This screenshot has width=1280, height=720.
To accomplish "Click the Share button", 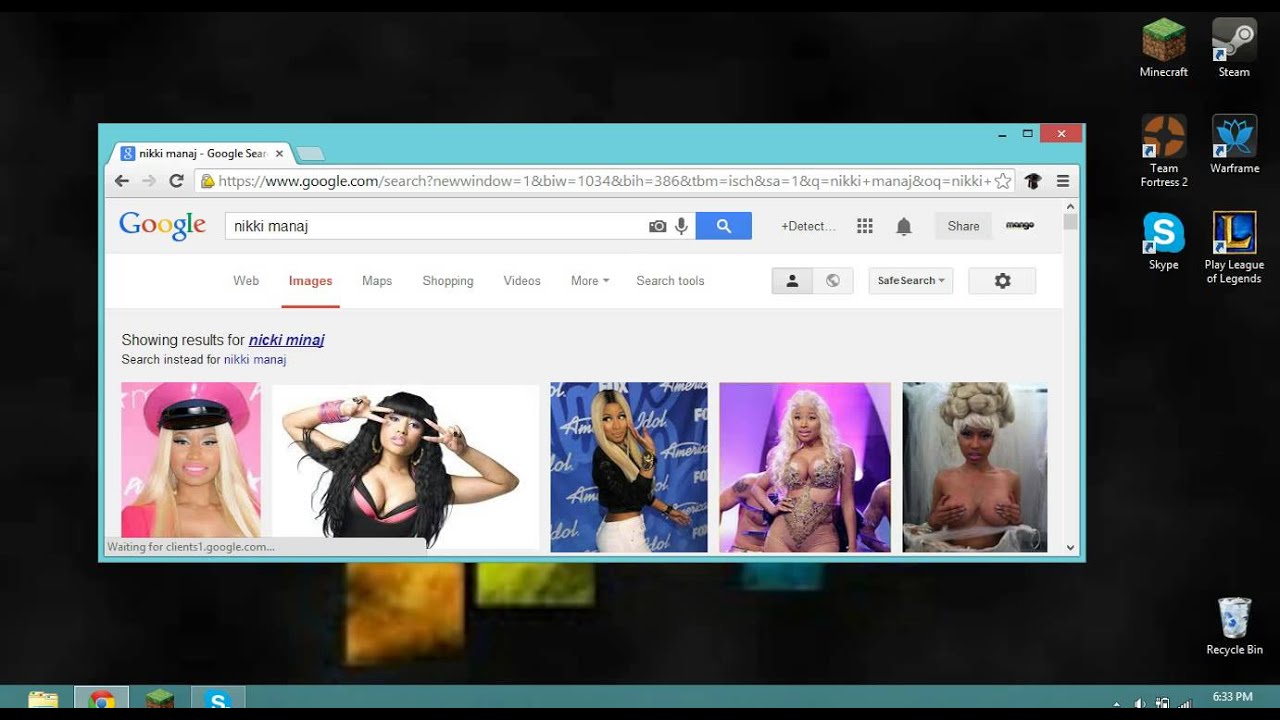I will [964, 226].
